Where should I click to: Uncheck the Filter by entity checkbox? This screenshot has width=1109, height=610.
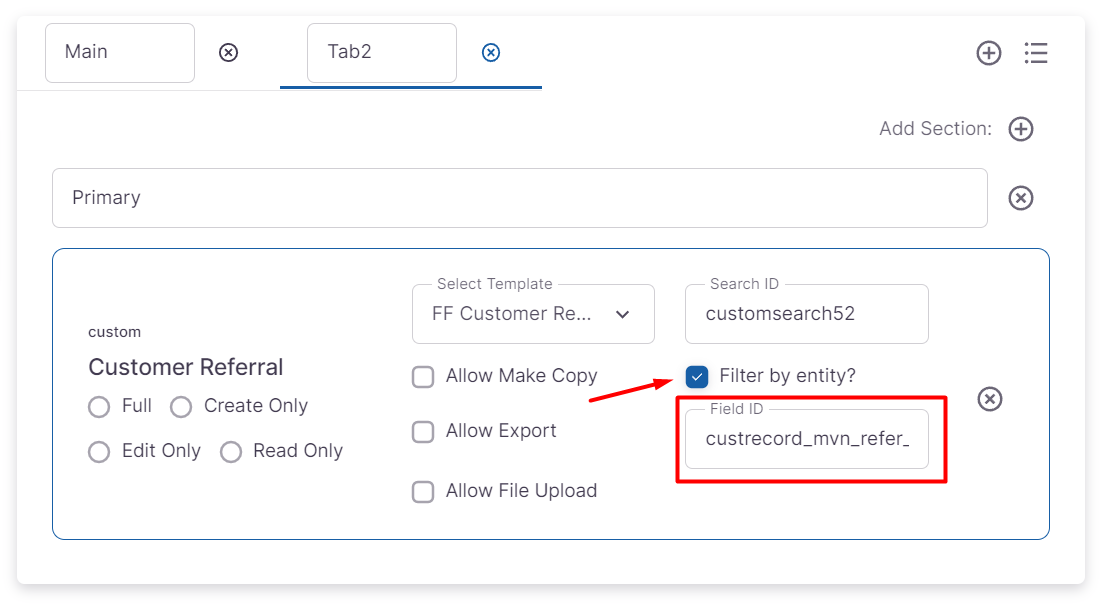tap(697, 377)
